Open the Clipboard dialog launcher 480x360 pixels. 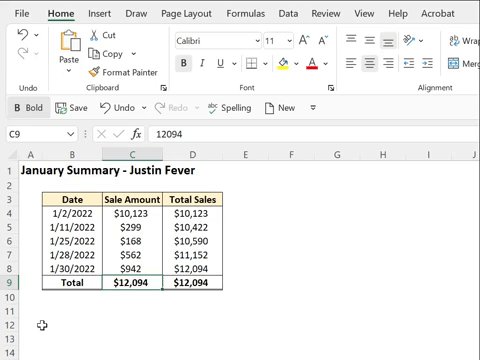pos(163,88)
